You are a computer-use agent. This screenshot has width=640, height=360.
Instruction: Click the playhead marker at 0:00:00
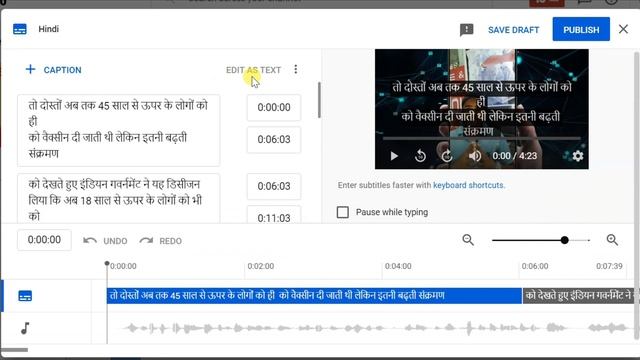point(107,264)
